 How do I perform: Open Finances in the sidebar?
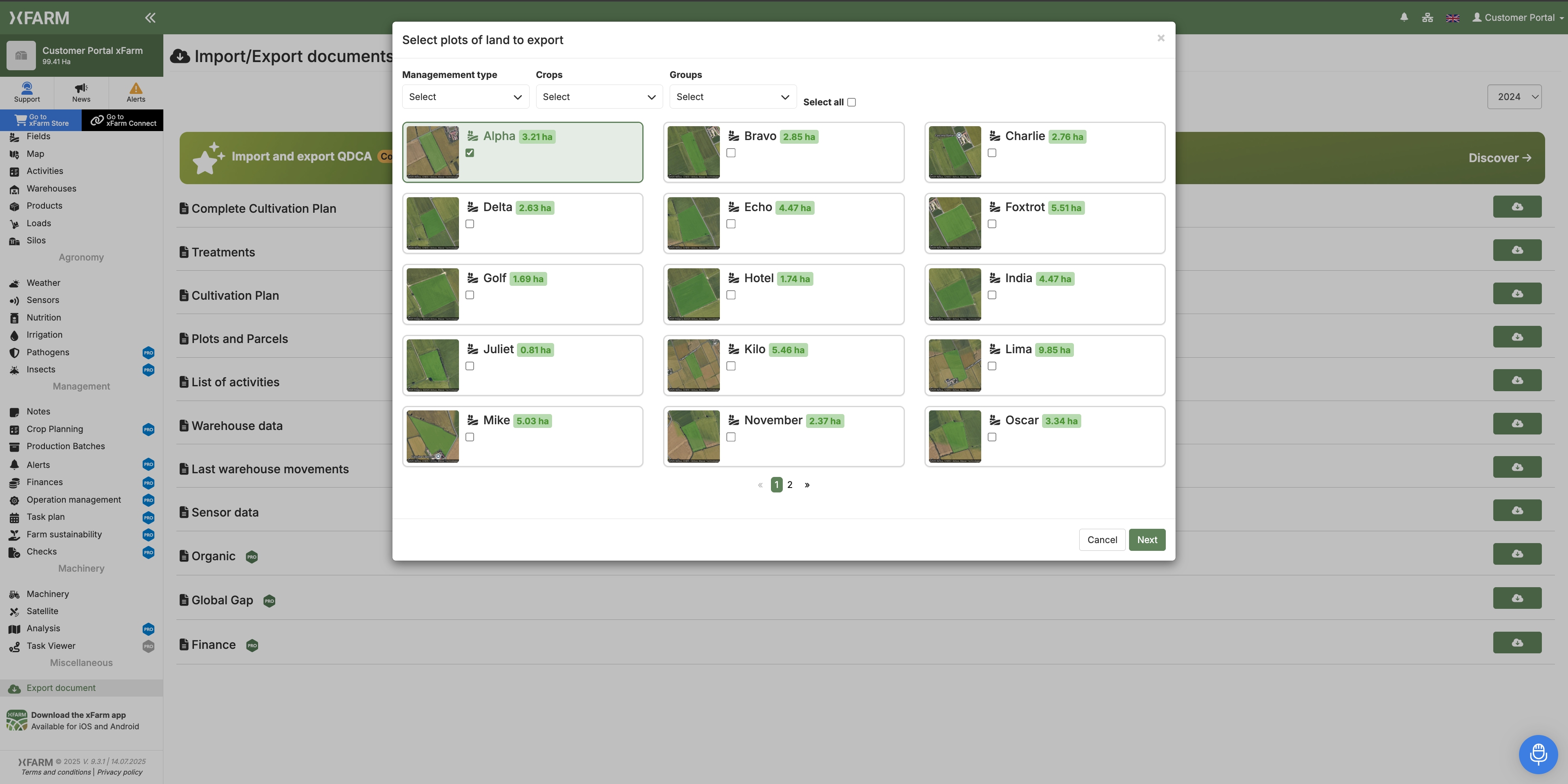click(45, 482)
